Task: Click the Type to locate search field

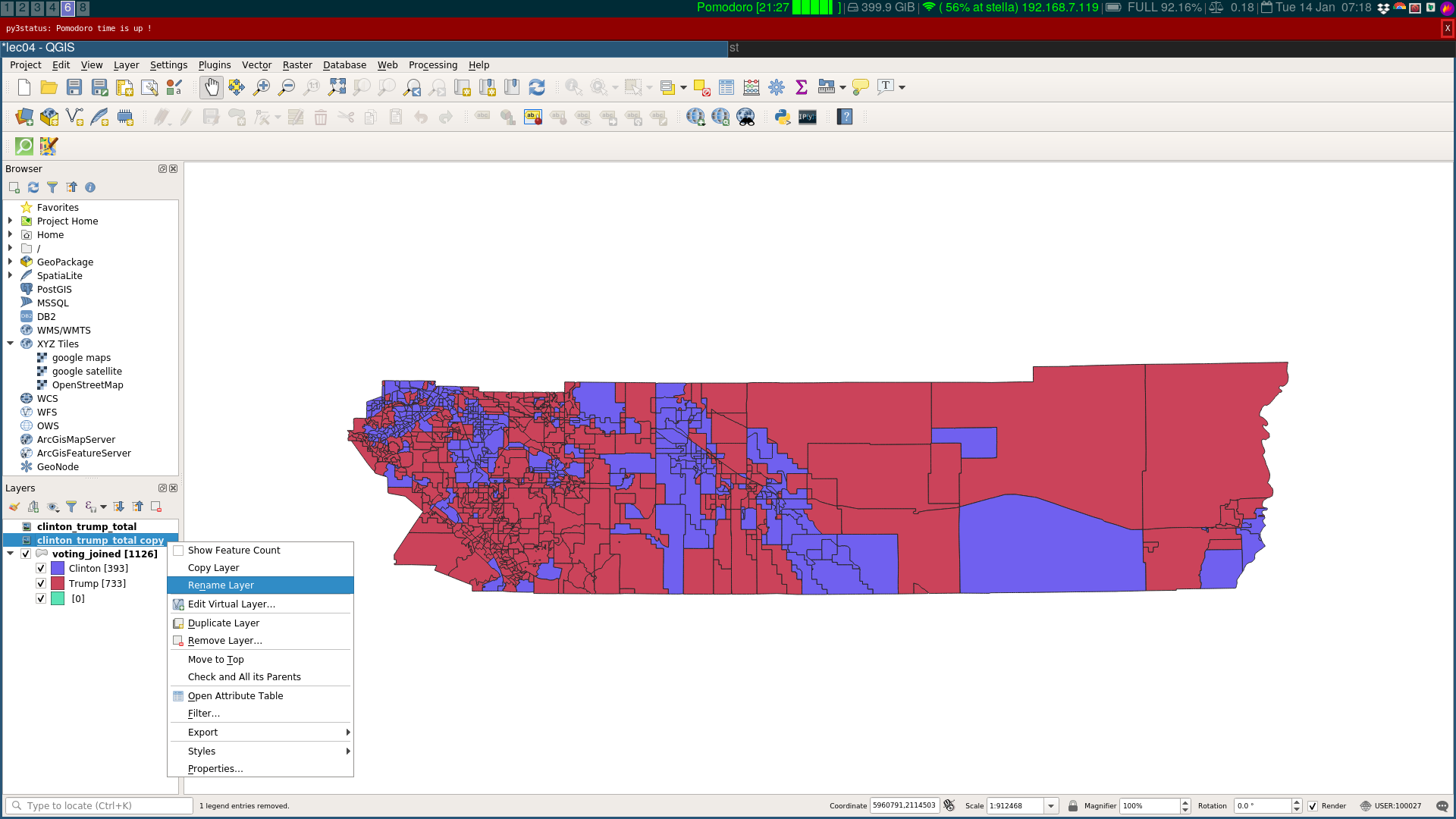Action: (106, 805)
